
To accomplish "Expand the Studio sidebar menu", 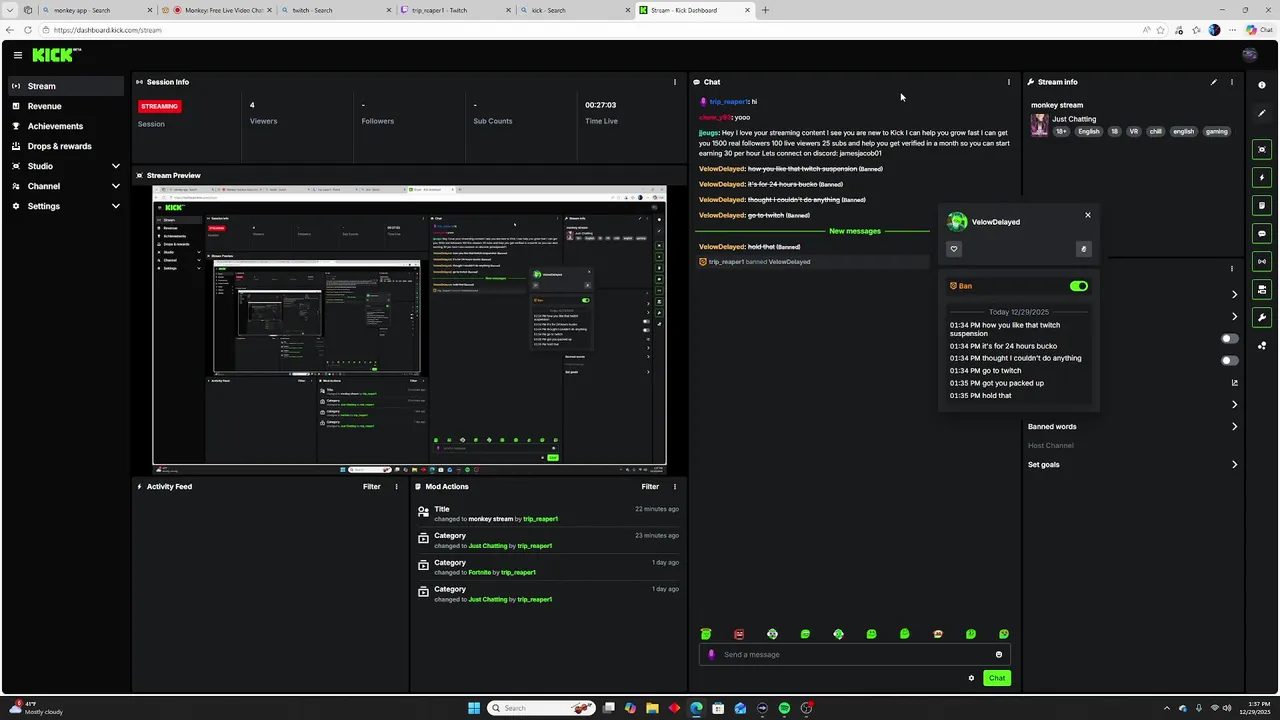I will 66,166.
